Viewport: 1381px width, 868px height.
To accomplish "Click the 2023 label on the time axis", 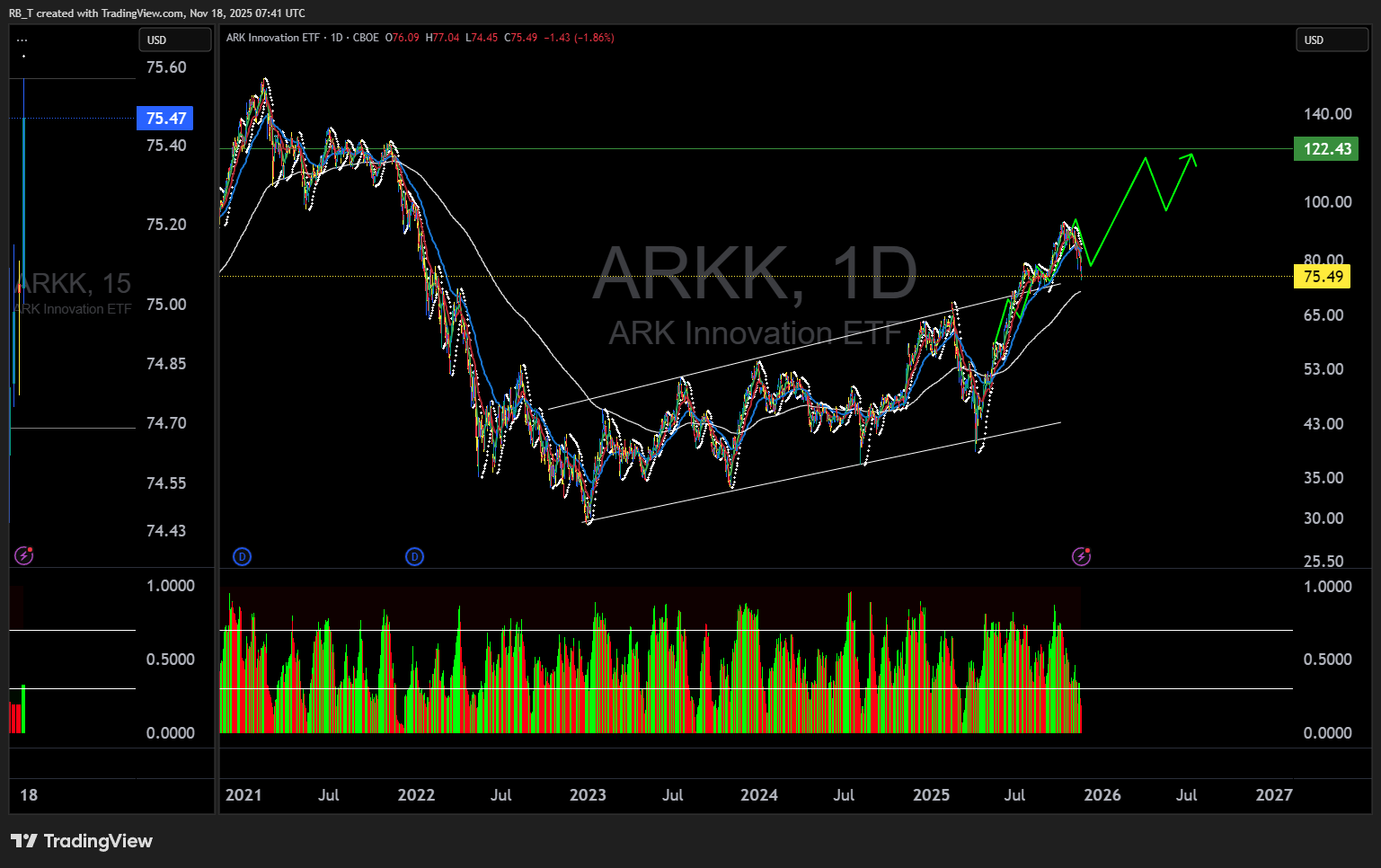I will click(588, 795).
